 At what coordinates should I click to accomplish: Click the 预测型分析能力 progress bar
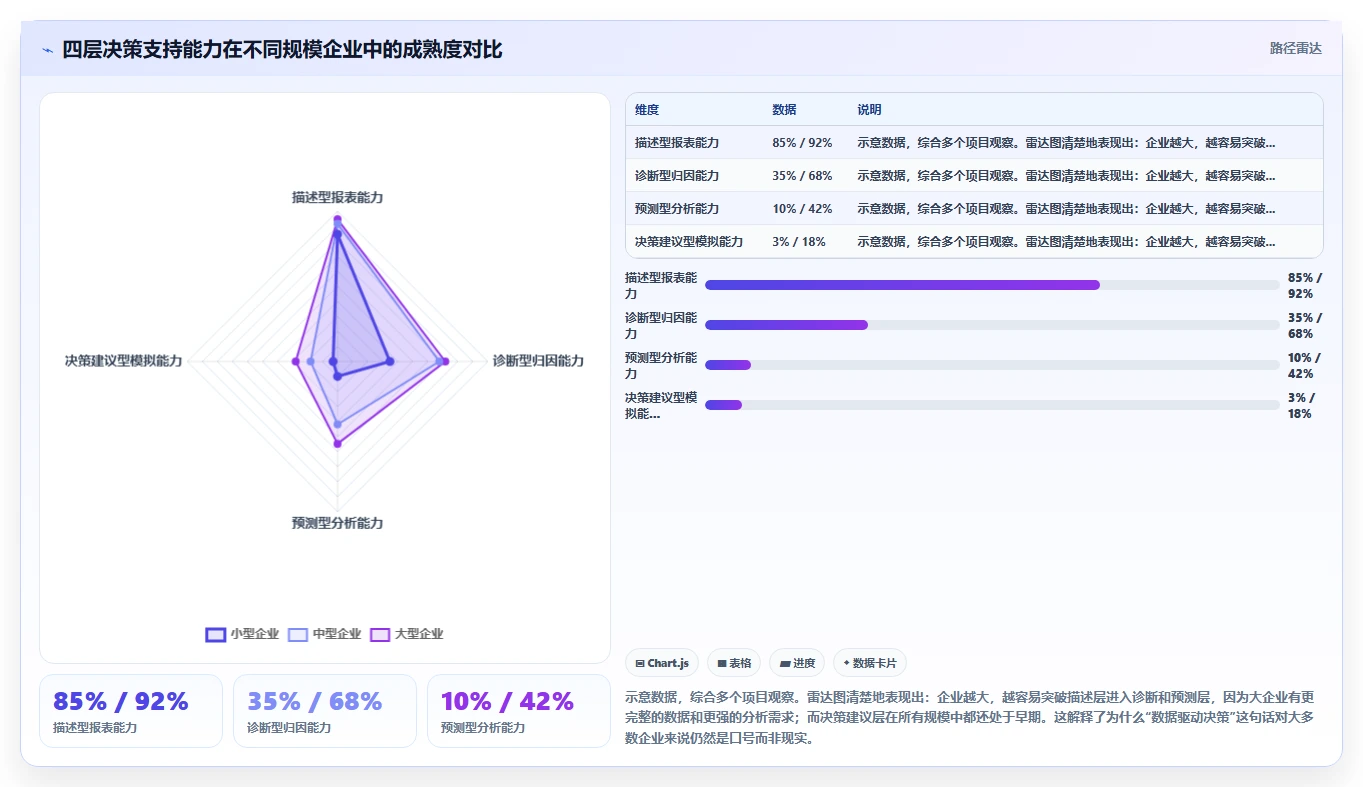pyautogui.click(x=992, y=365)
